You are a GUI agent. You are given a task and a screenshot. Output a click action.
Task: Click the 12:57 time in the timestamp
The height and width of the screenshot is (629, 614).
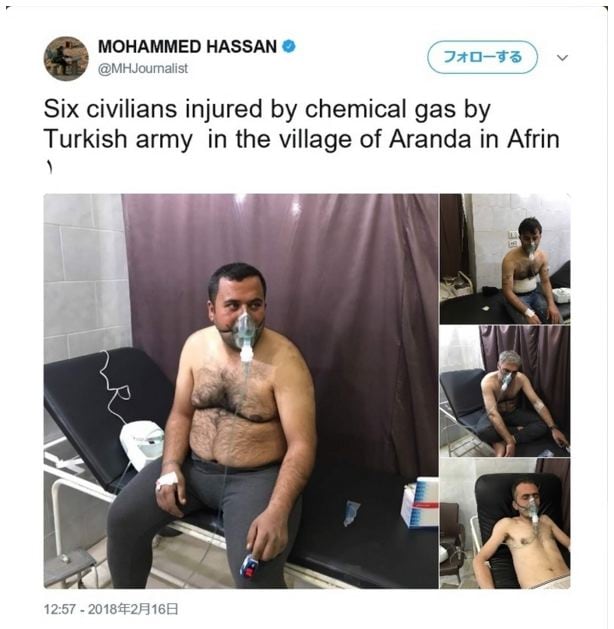coord(59,609)
